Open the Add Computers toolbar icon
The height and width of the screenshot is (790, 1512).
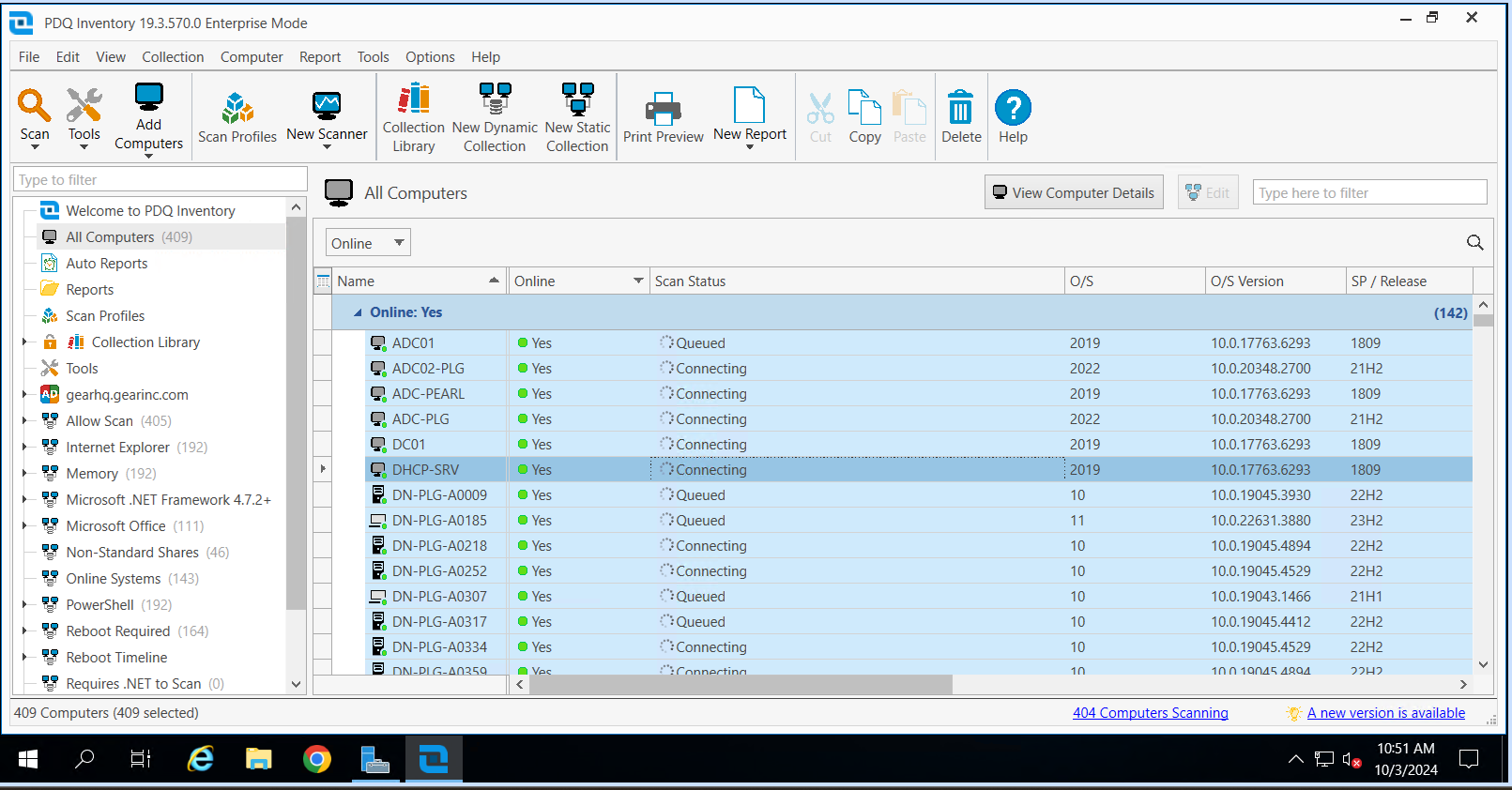click(x=148, y=99)
